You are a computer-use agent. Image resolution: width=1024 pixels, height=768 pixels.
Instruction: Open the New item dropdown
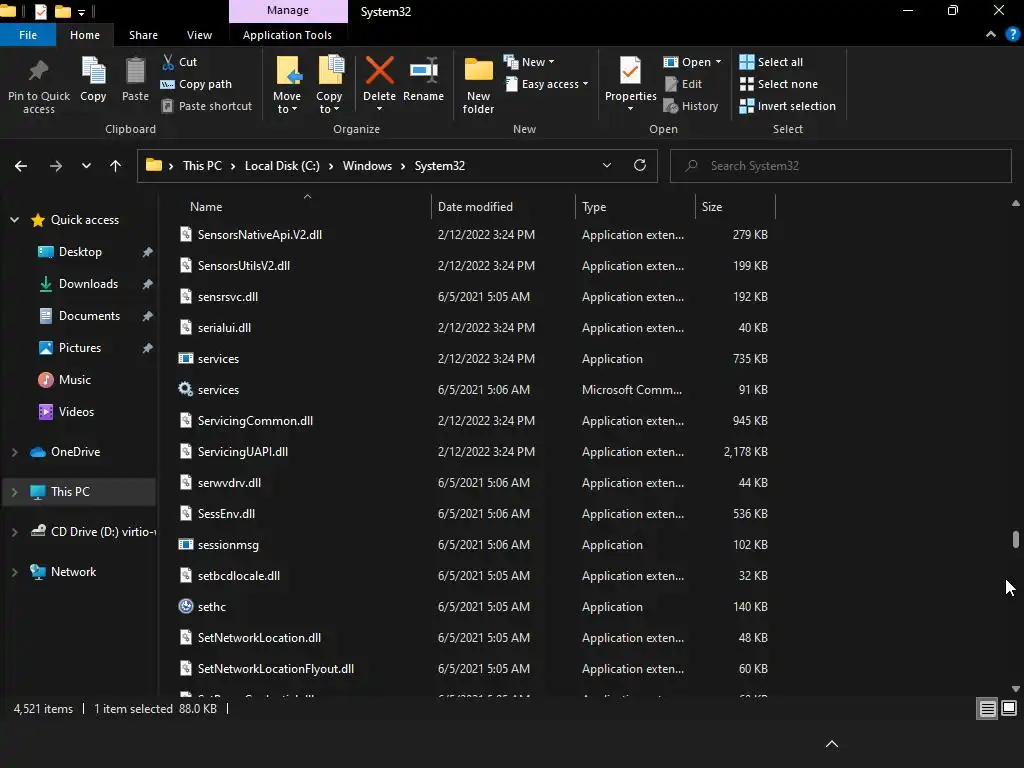point(529,62)
